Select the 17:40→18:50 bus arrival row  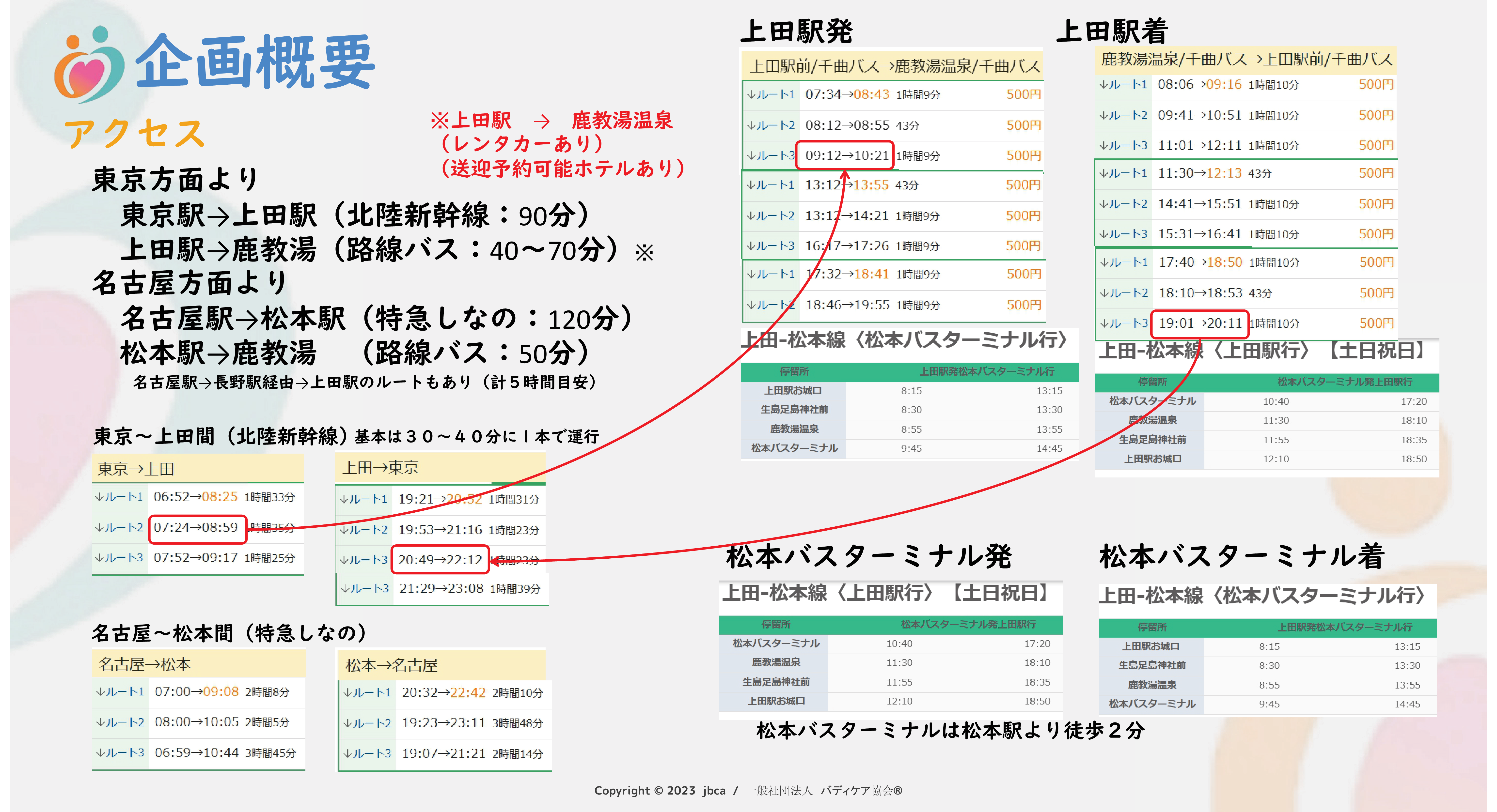[x=1246, y=262]
